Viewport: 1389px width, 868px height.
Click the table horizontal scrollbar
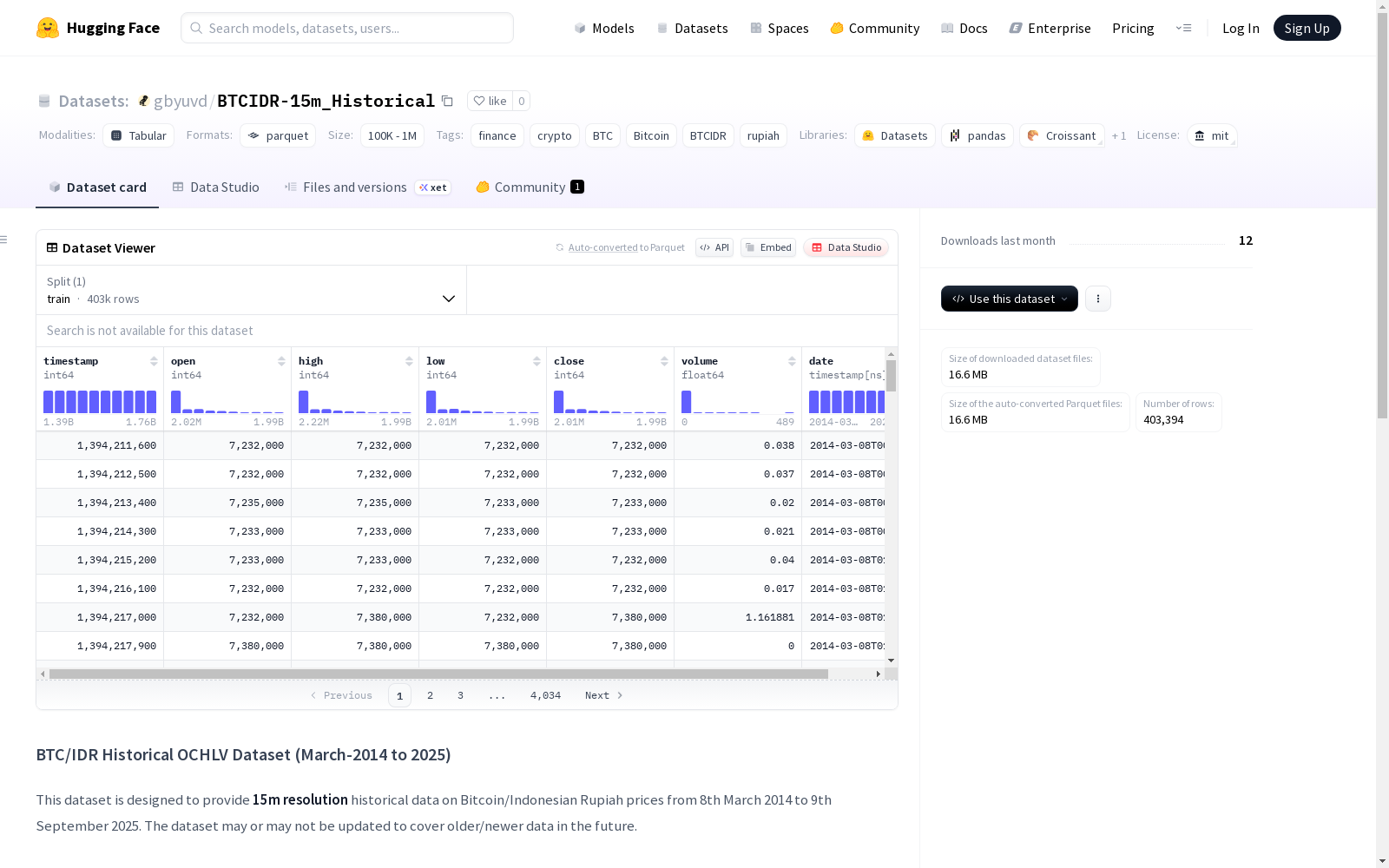coord(438,674)
